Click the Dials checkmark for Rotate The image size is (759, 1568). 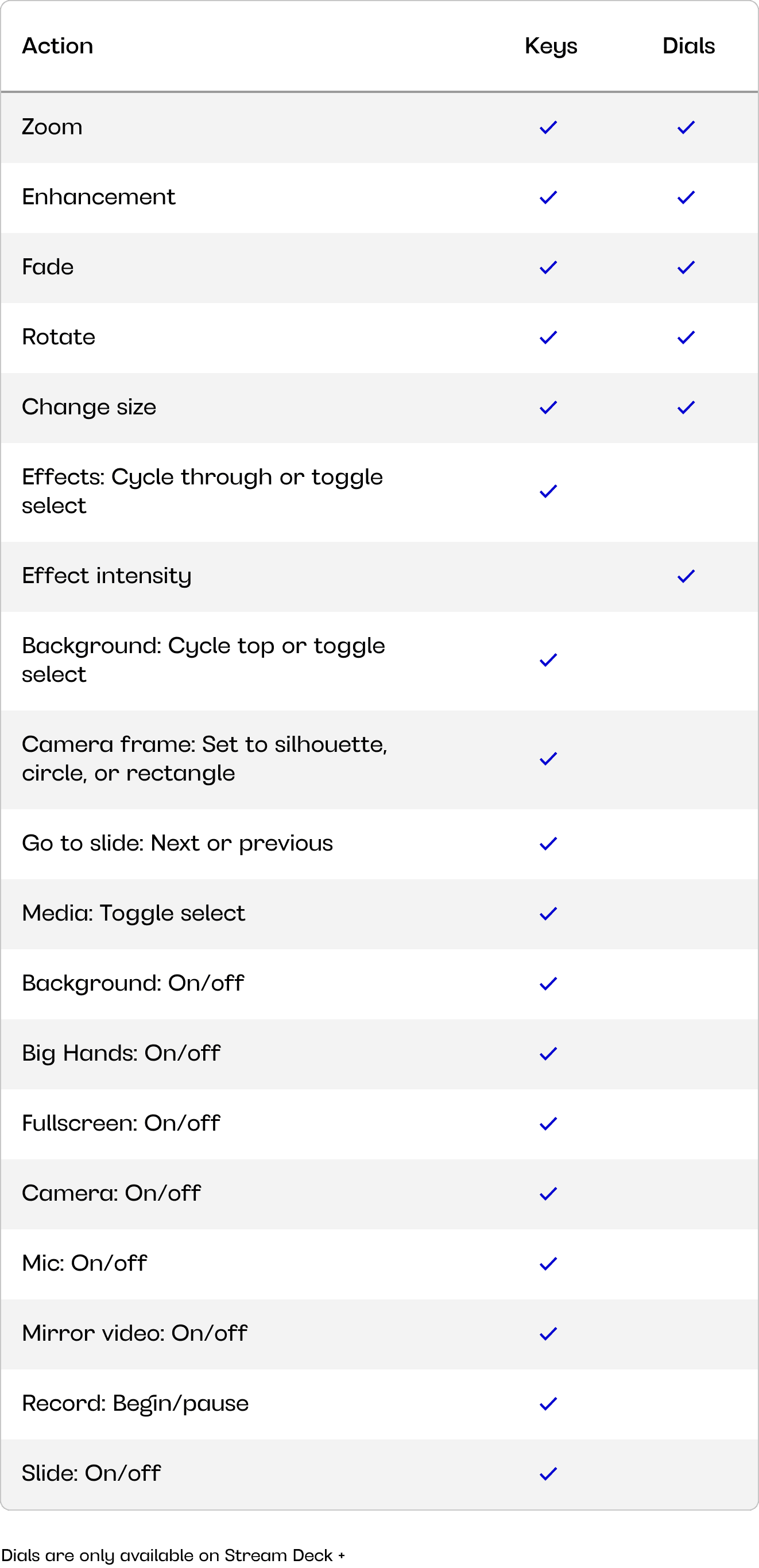[x=686, y=338]
